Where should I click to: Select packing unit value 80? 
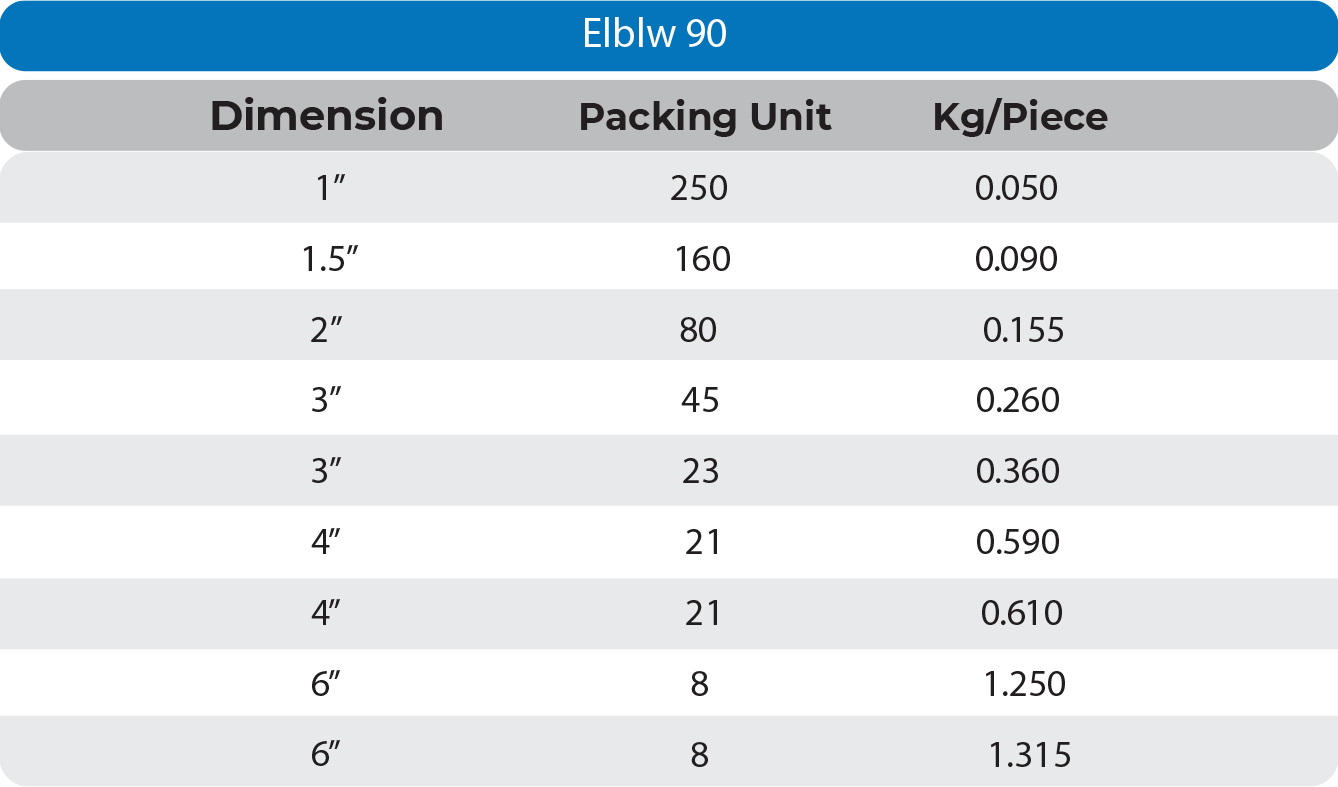coord(698,330)
